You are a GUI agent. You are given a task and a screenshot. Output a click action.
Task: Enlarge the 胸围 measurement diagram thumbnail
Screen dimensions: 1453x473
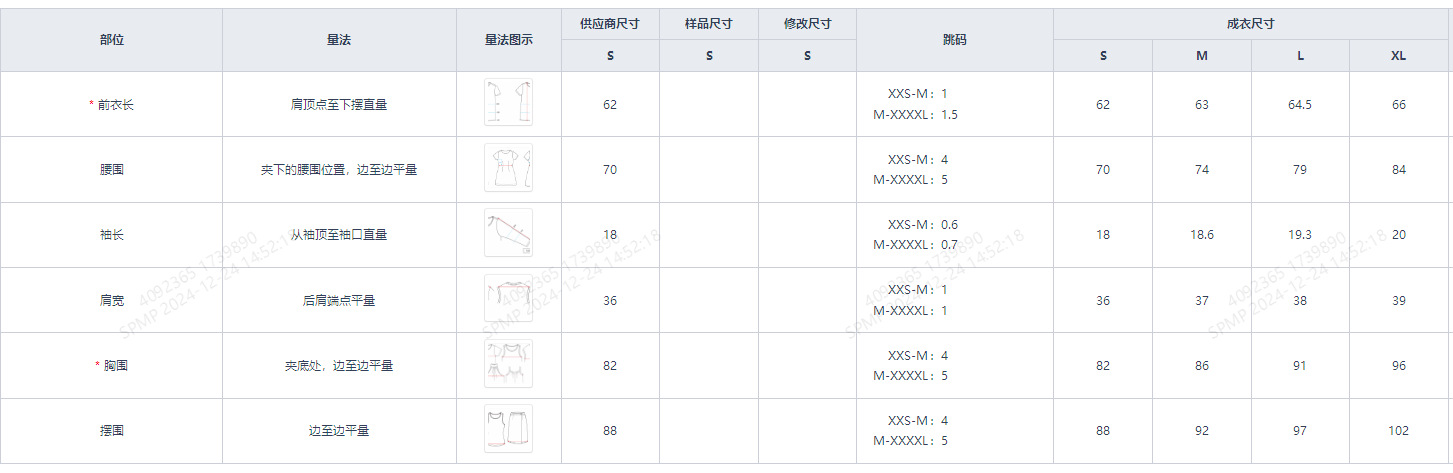tap(508, 364)
